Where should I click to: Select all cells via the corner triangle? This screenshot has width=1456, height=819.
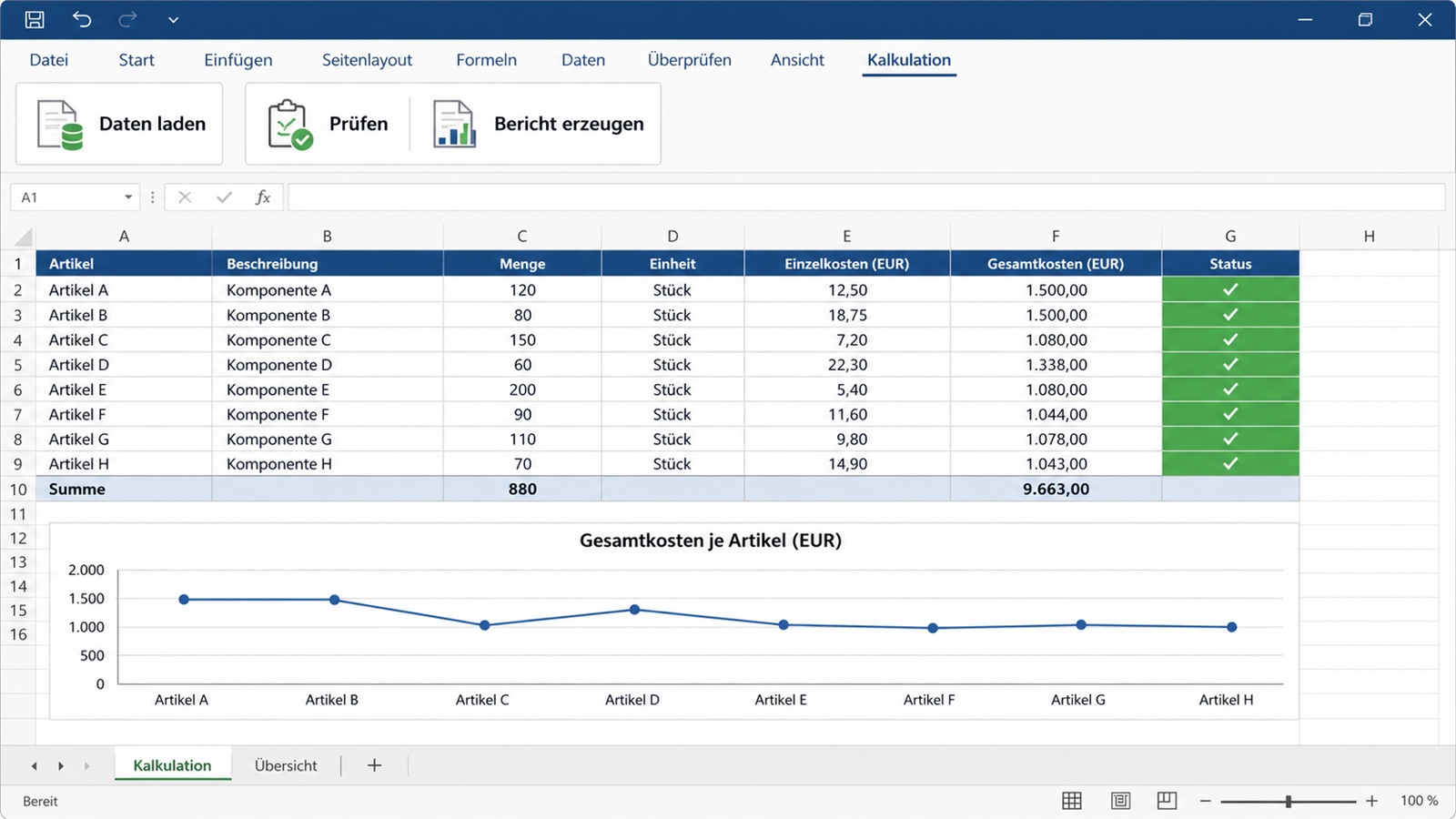[x=24, y=238]
